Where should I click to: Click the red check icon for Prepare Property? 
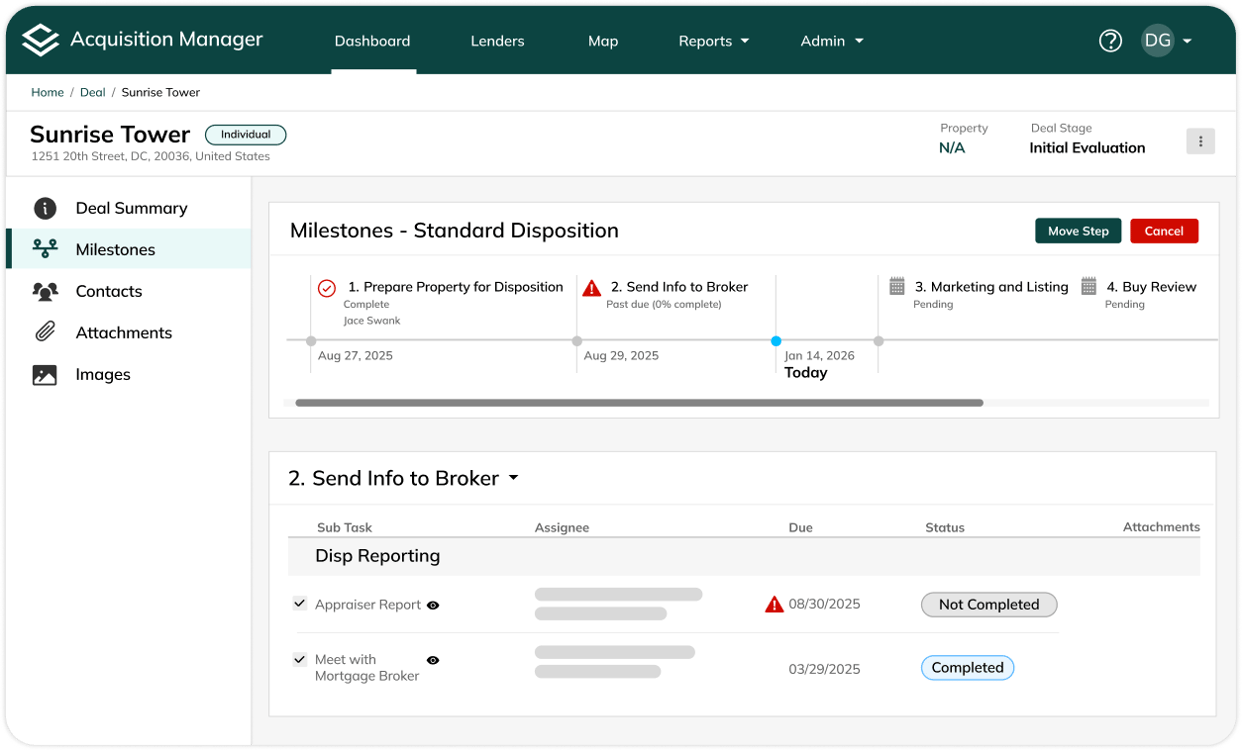coord(327,288)
